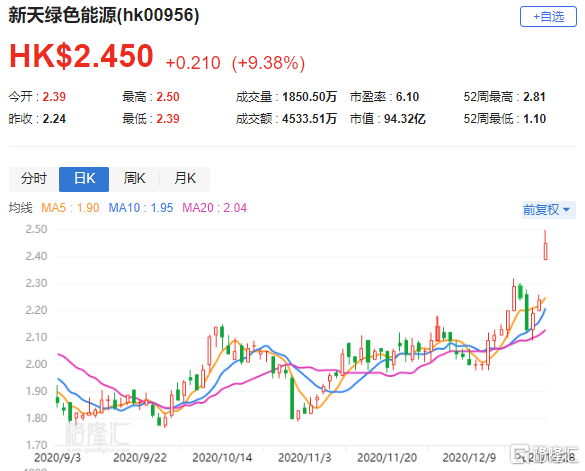Click the MA5 : 1.90 legend label
The height and width of the screenshot is (471, 585).
(x=70, y=208)
